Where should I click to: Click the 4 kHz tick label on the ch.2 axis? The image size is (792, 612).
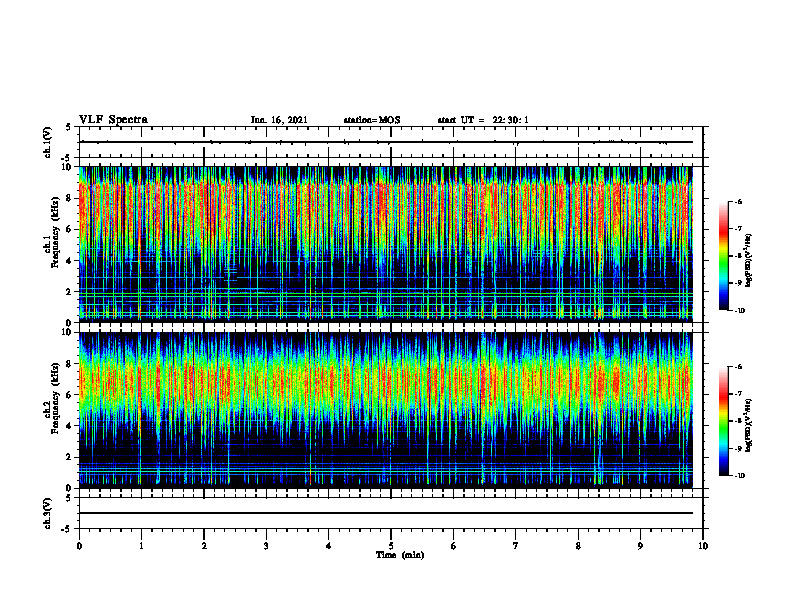[70, 426]
